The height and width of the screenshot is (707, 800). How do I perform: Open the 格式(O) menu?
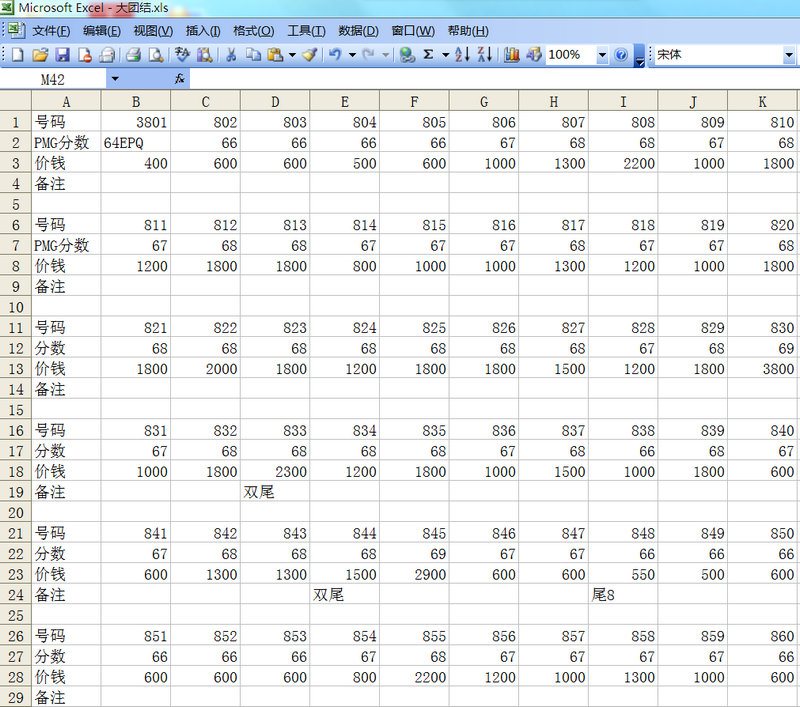pyautogui.click(x=256, y=31)
